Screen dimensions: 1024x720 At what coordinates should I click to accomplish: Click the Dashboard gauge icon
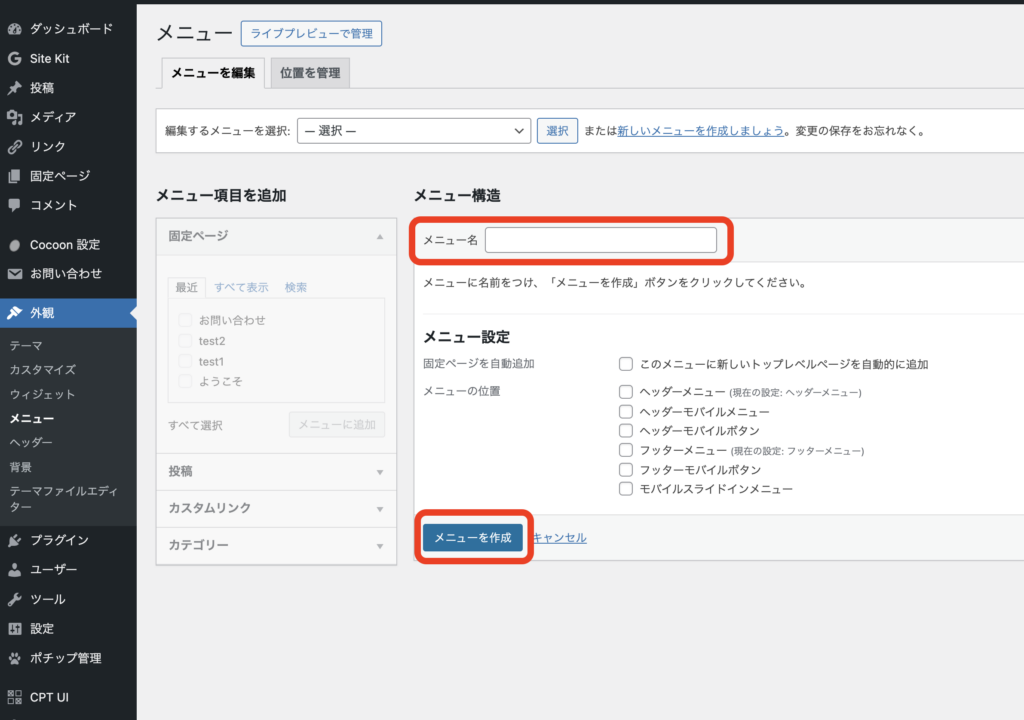[14, 29]
